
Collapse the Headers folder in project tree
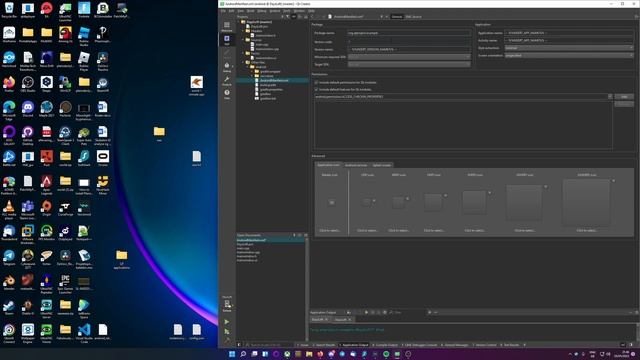click(243, 31)
